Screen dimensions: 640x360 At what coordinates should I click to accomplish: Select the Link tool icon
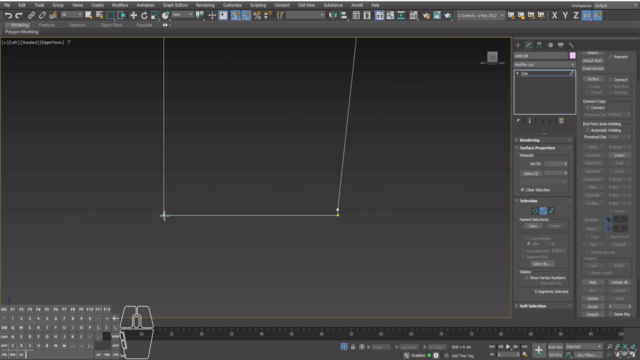[x=31, y=16]
